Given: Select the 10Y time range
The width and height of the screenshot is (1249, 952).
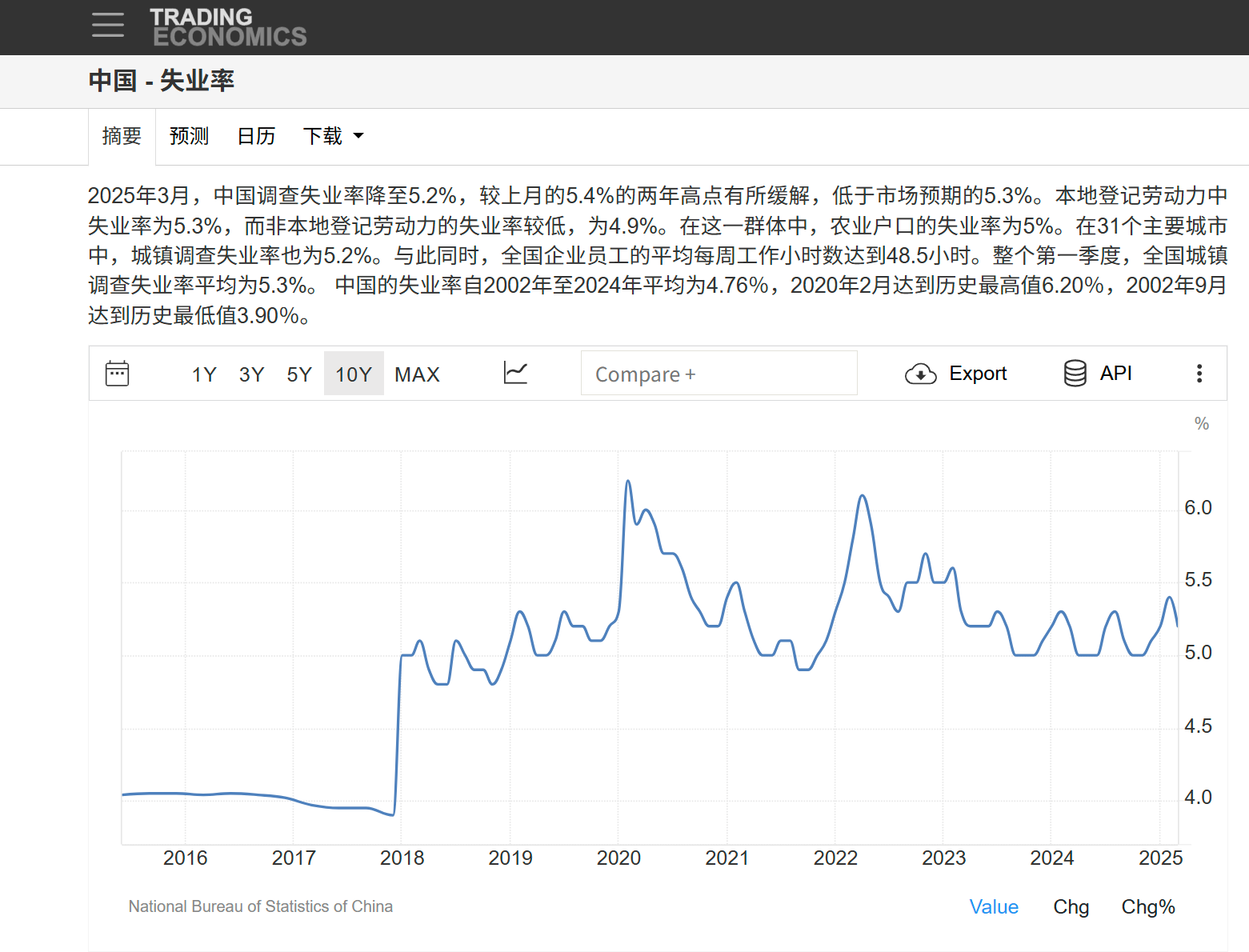Looking at the screenshot, I should pyautogui.click(x=354, y=374).
